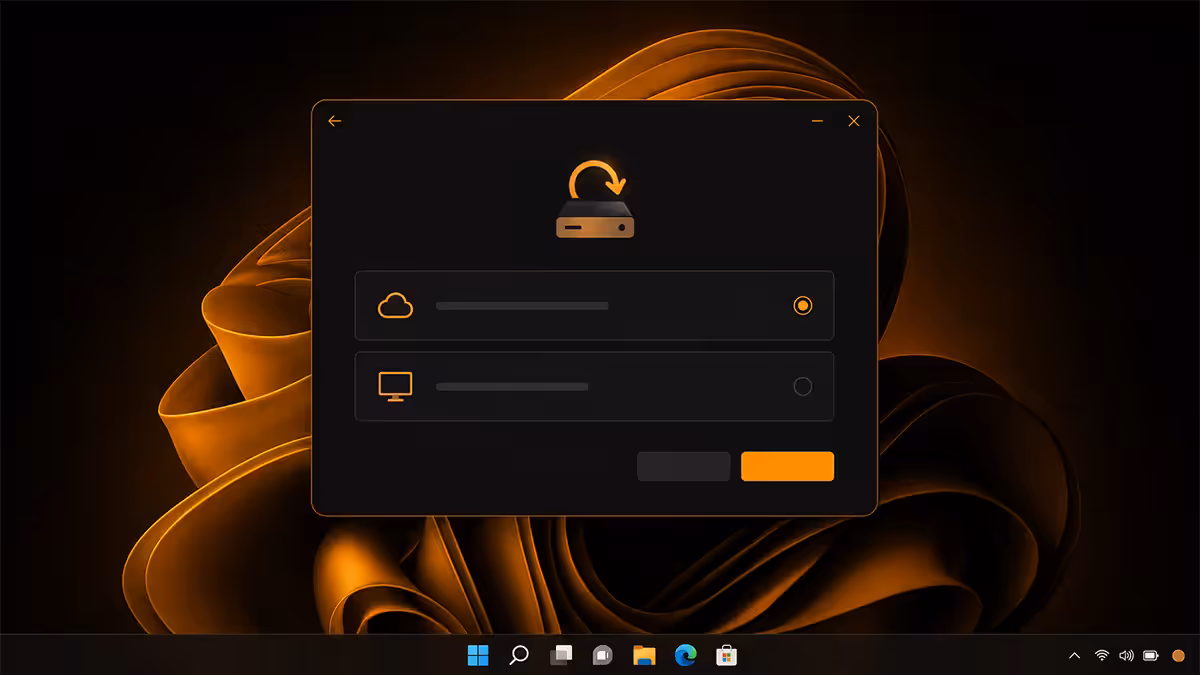
Task: Click the monitor icon in second option
Action: pyautogui.click(x=395, y=386)
